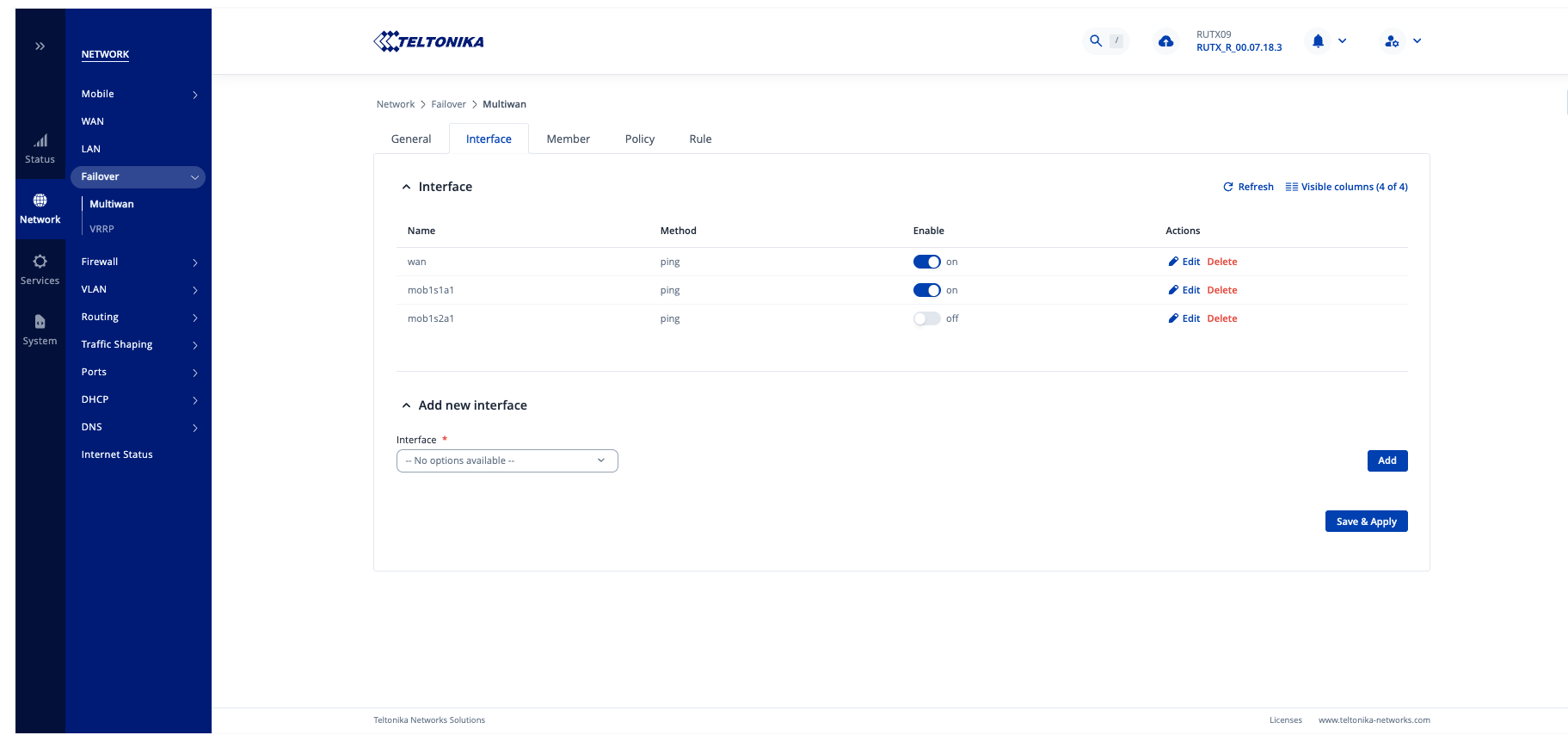Disable the wan interface toggle
Screen dimensions: 1568x735
pos(926,262)
